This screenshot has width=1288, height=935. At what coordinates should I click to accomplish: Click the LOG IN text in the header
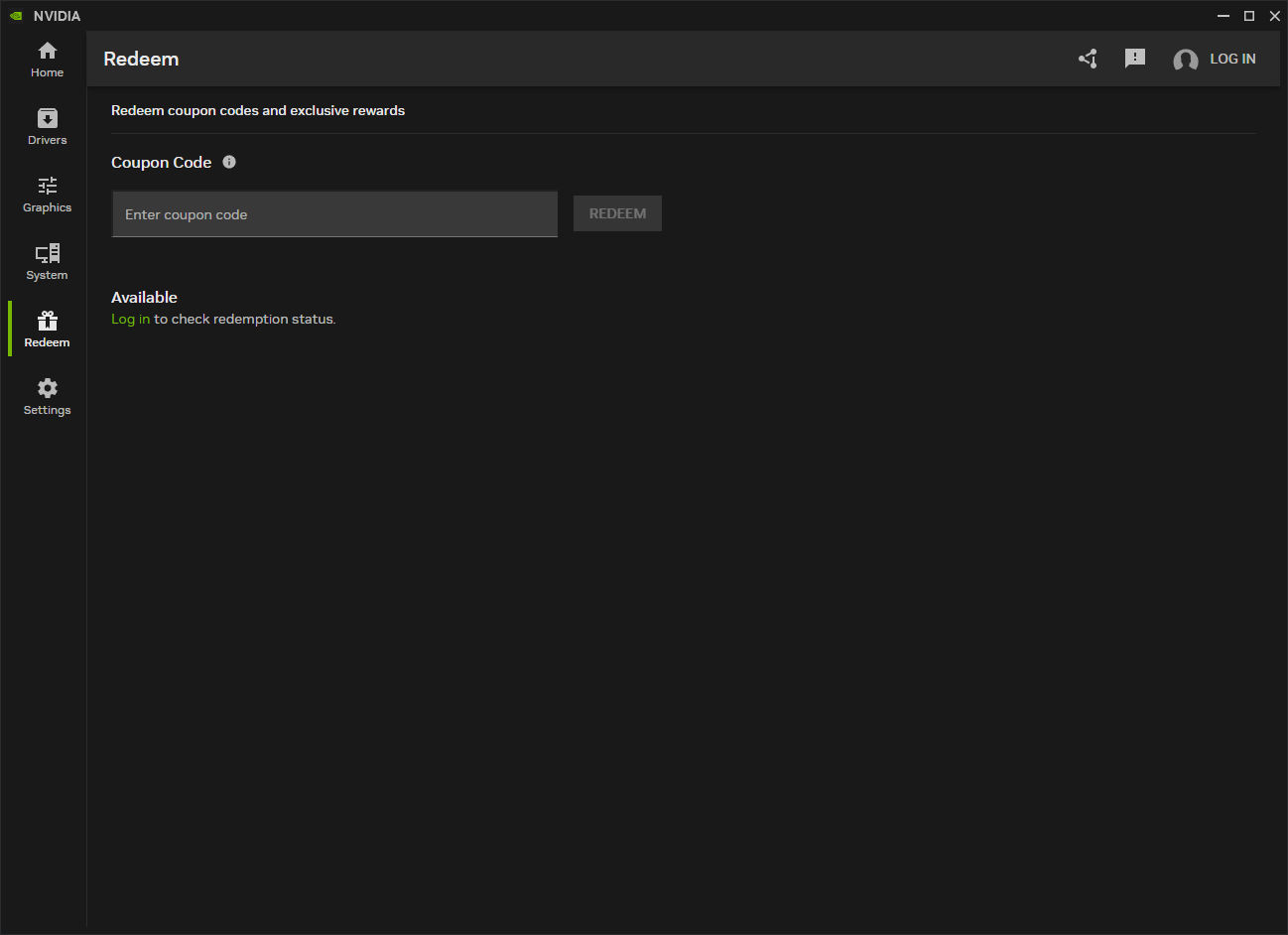pyautogui.click(x=1232, y=60)
